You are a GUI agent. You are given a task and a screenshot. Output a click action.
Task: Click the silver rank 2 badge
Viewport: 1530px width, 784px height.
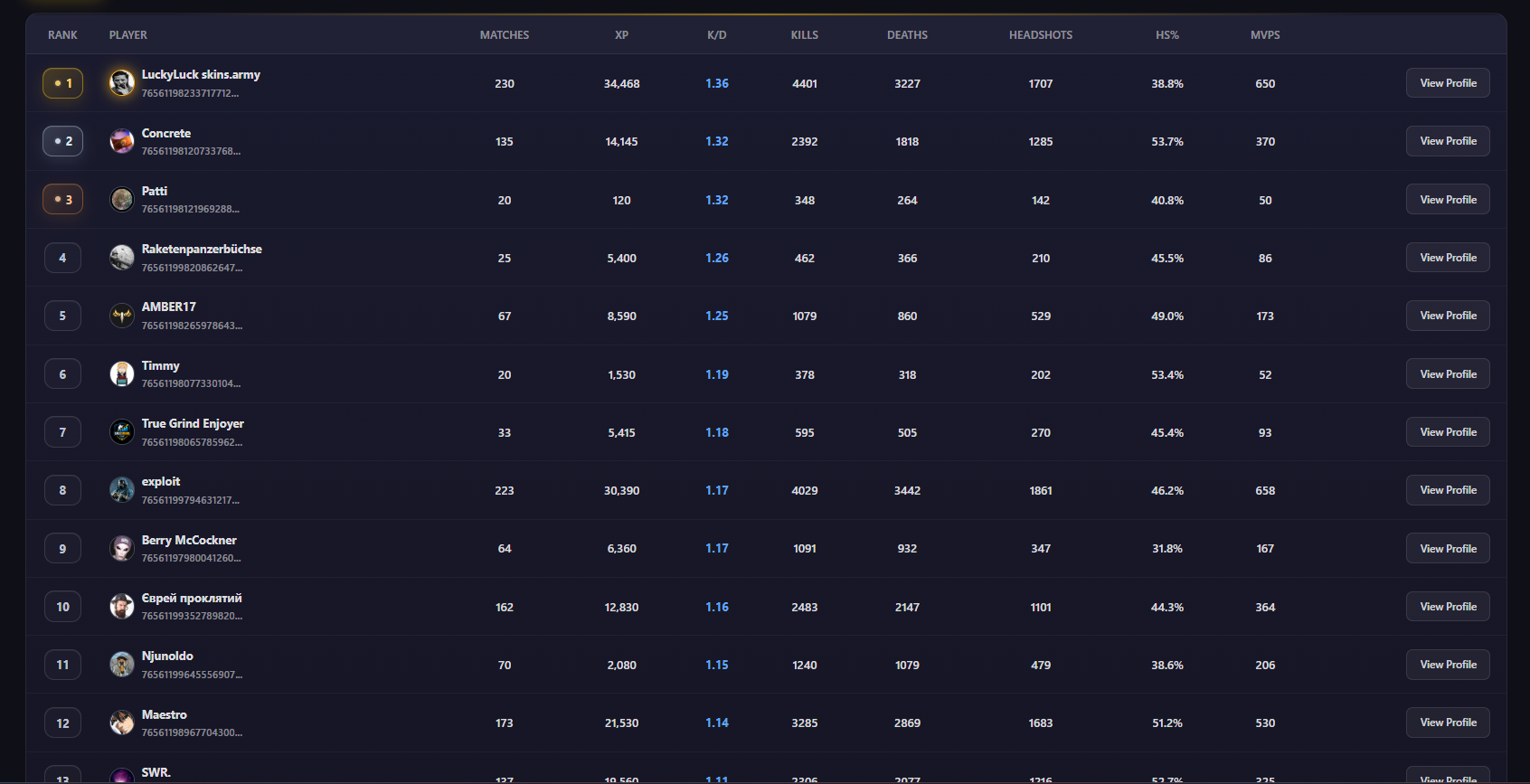point(62,141)
